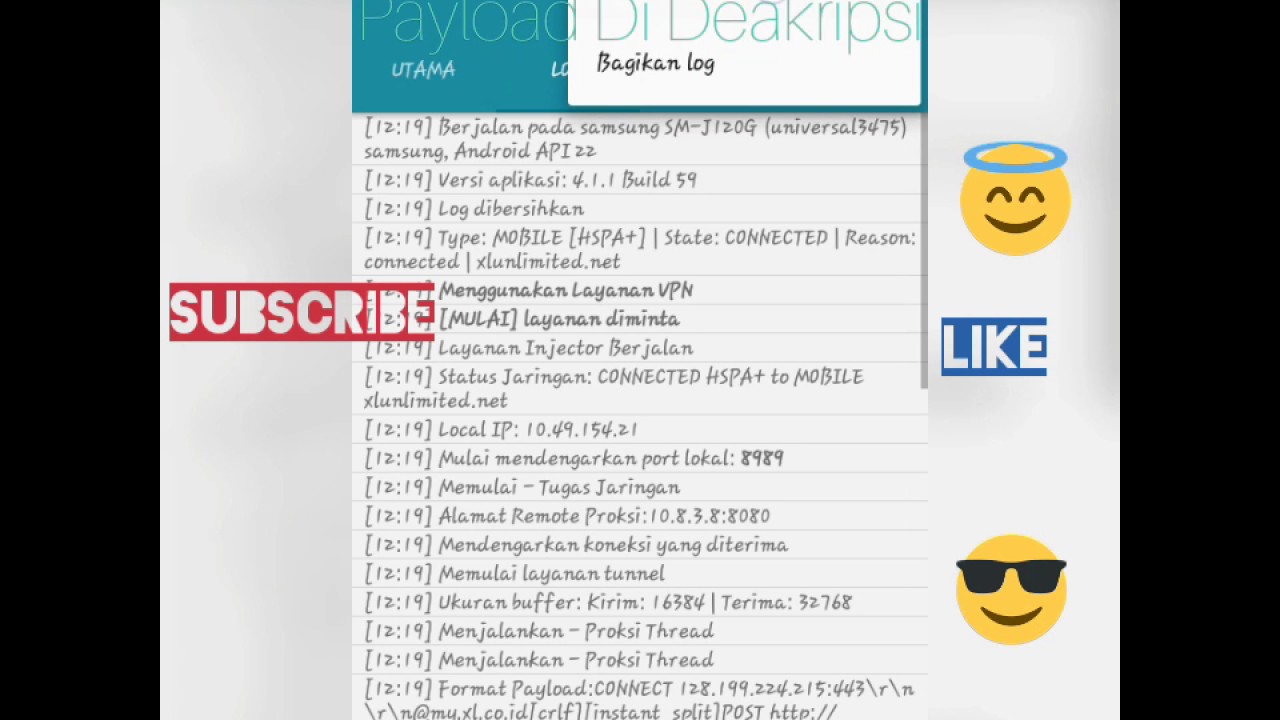Select 'Mulai mendengarkan port lokal: 8989' line
The height and width of the screenshot is (720, 1280).
tap(640, 458)
